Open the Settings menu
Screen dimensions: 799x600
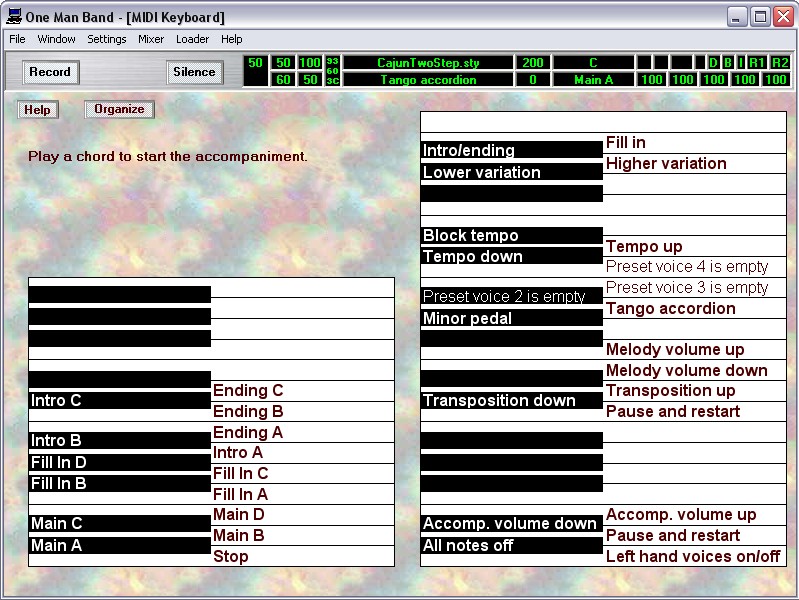(x=106, y=39)
